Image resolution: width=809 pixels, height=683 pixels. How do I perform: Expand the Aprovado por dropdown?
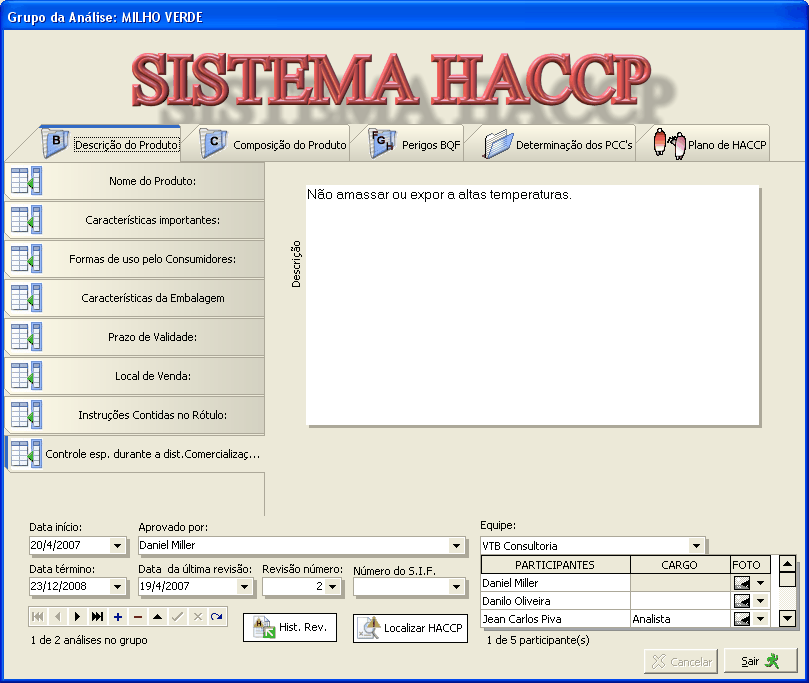pyautogui.click(x=456, y=545)
